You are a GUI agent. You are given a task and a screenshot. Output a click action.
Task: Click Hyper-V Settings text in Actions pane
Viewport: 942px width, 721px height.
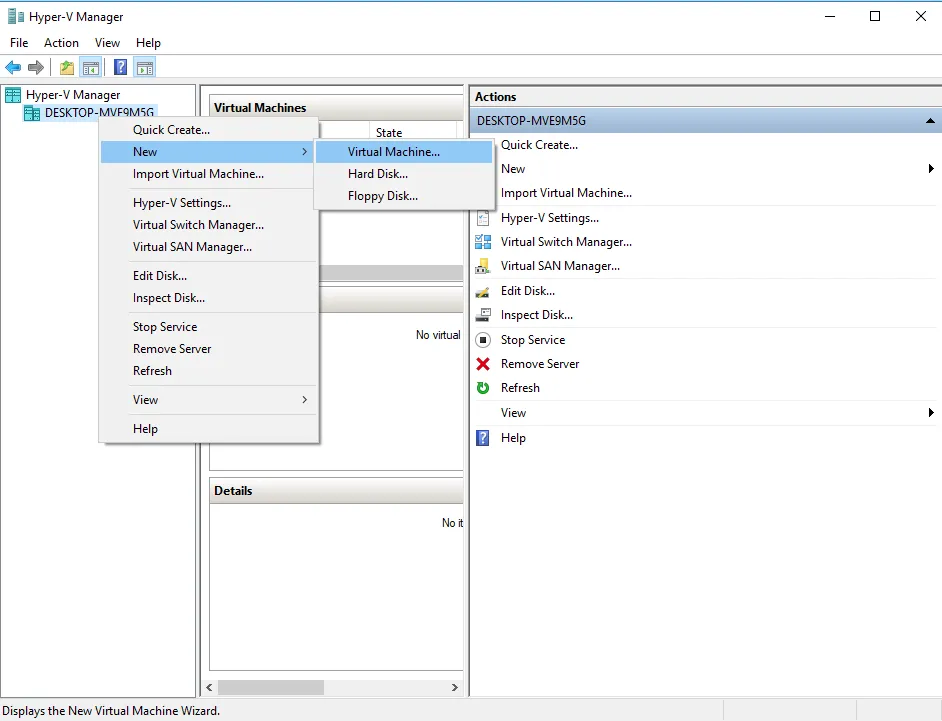click(550, 219)
